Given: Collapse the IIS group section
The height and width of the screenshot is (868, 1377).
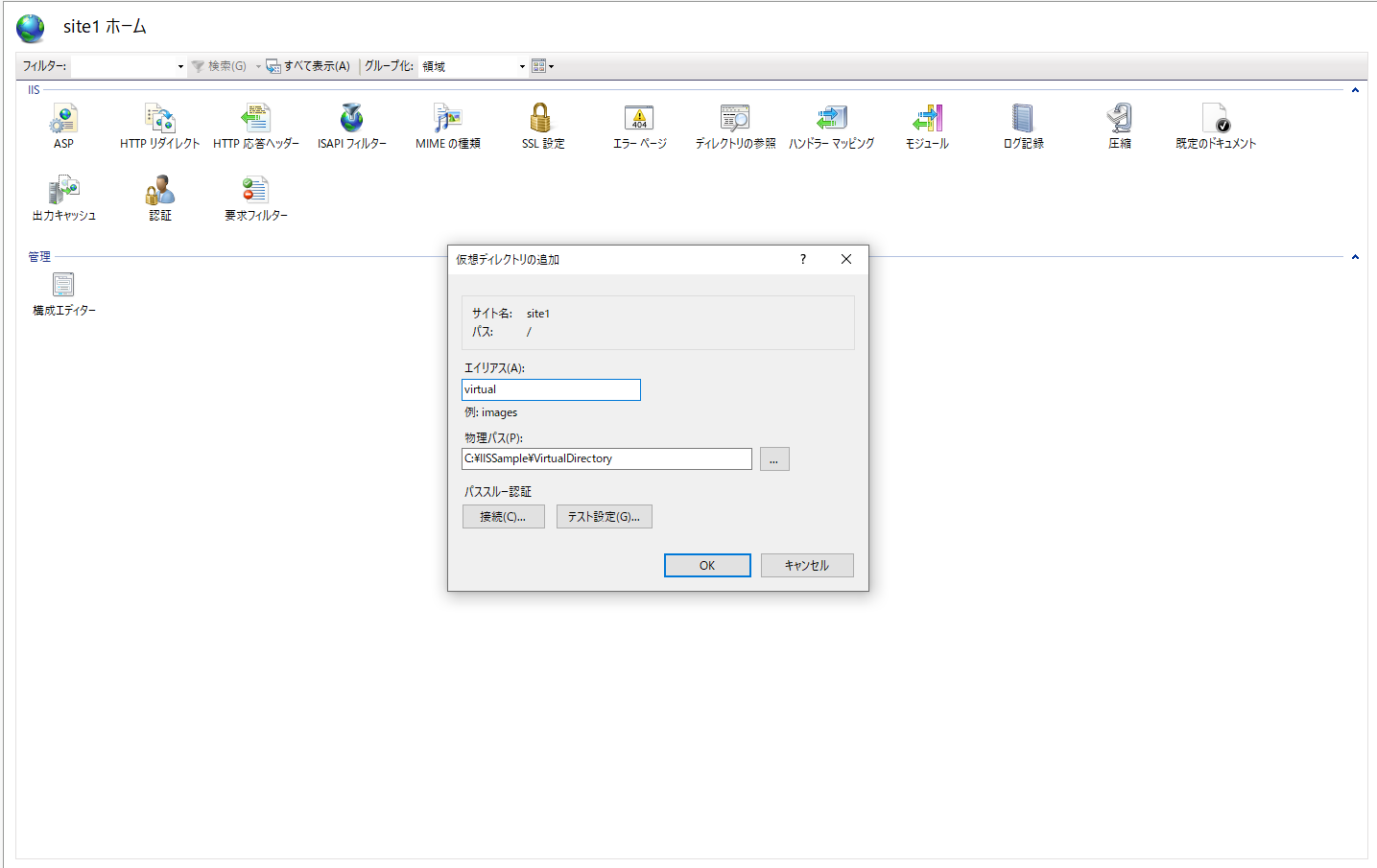Looking at the screenshot, I should [x=1355, y=90].
